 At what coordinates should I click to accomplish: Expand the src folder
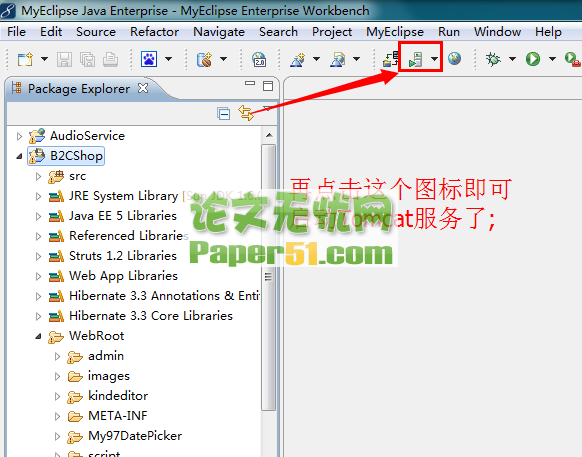38,176
